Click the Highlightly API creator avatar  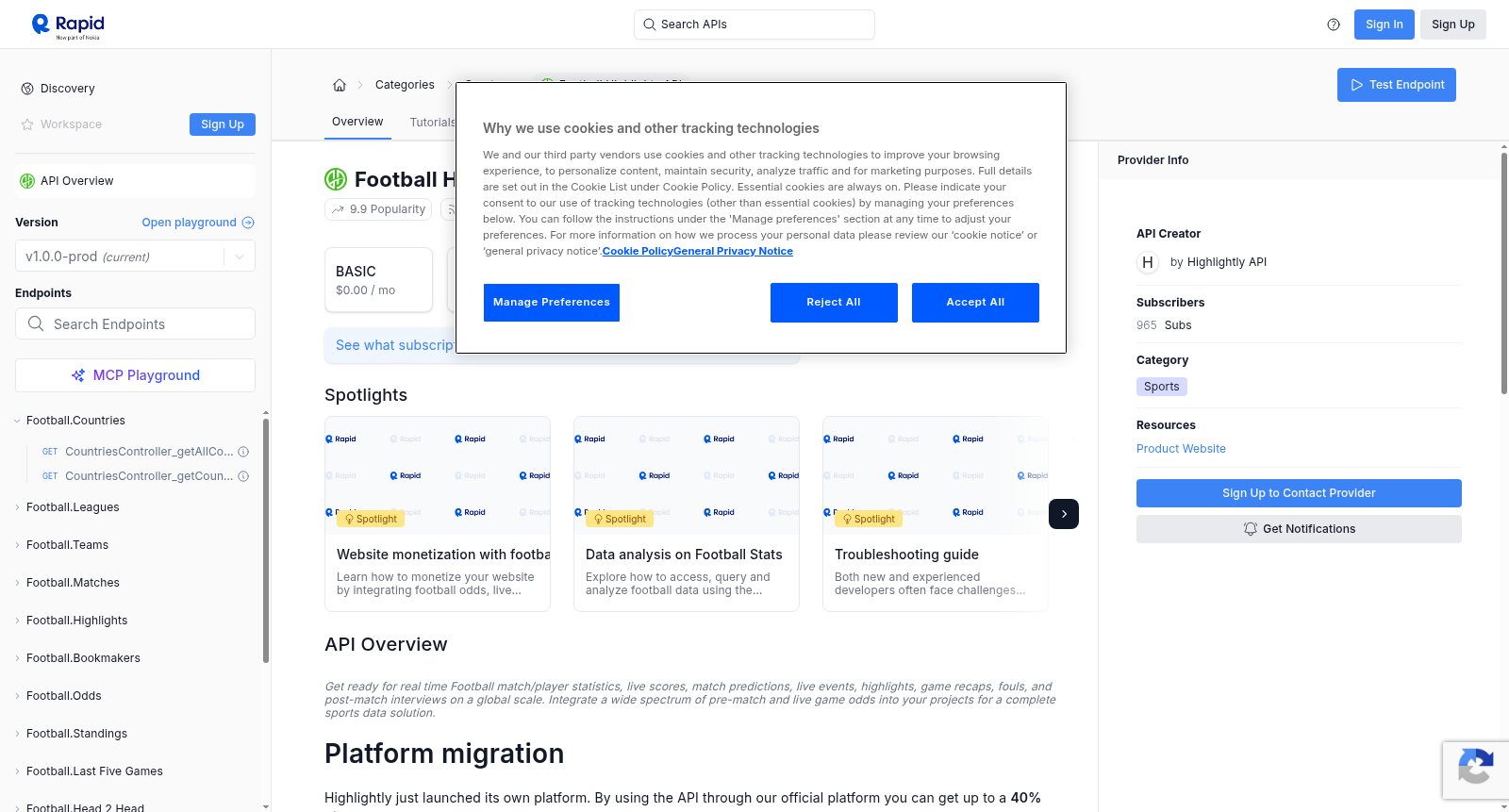(1148, 262)
